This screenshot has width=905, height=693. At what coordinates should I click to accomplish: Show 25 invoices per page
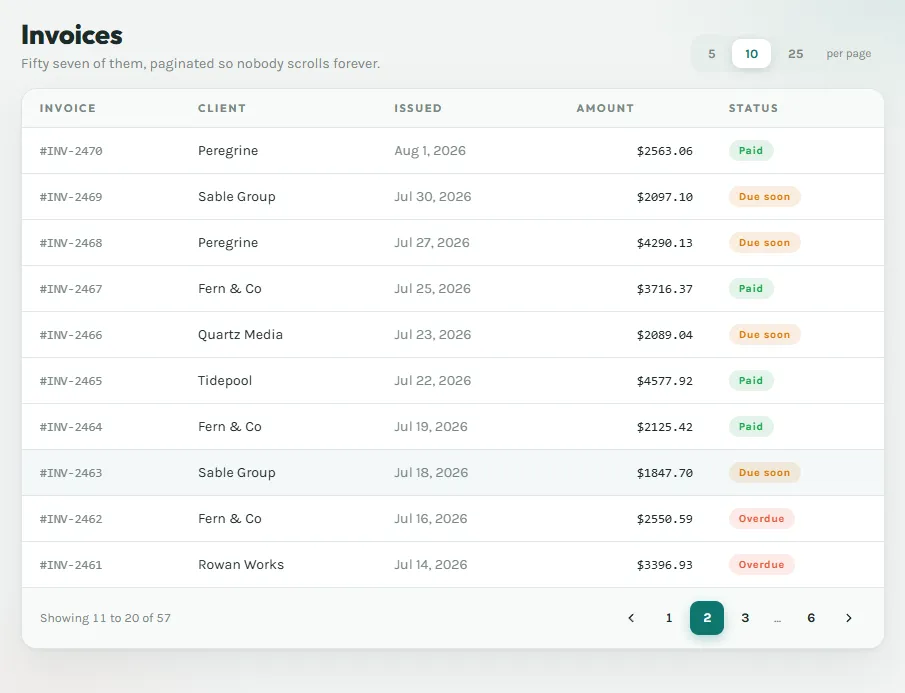click(795, 54)
